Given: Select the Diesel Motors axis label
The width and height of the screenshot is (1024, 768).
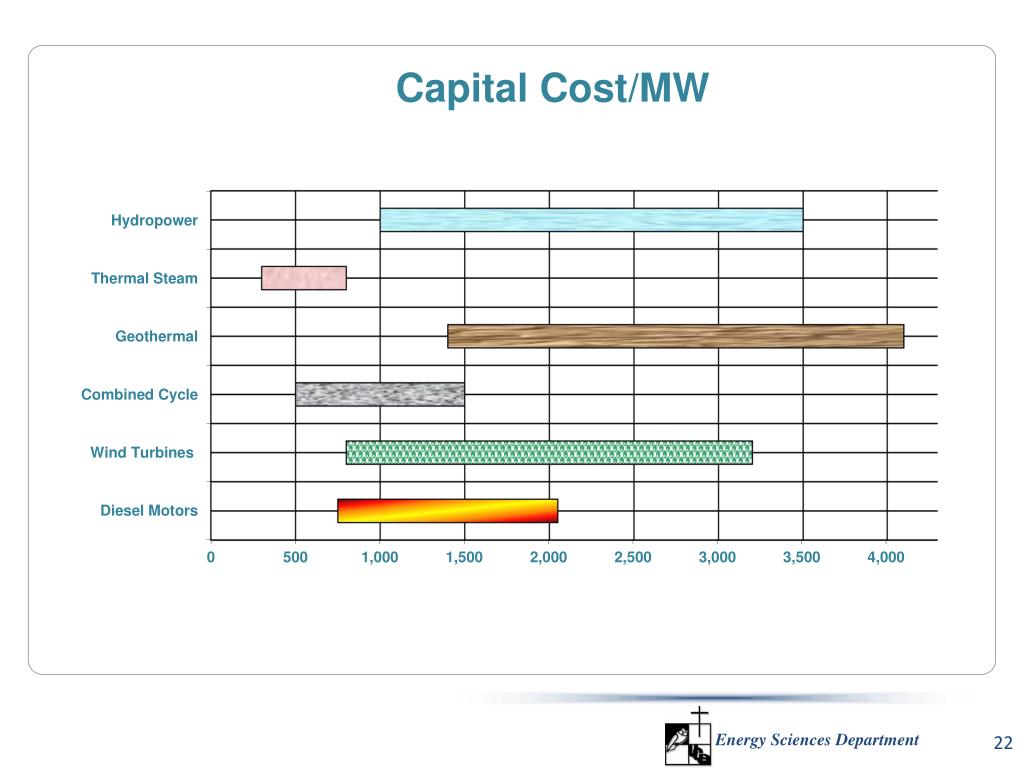Looking at the screenshot, I should point(149,511).
